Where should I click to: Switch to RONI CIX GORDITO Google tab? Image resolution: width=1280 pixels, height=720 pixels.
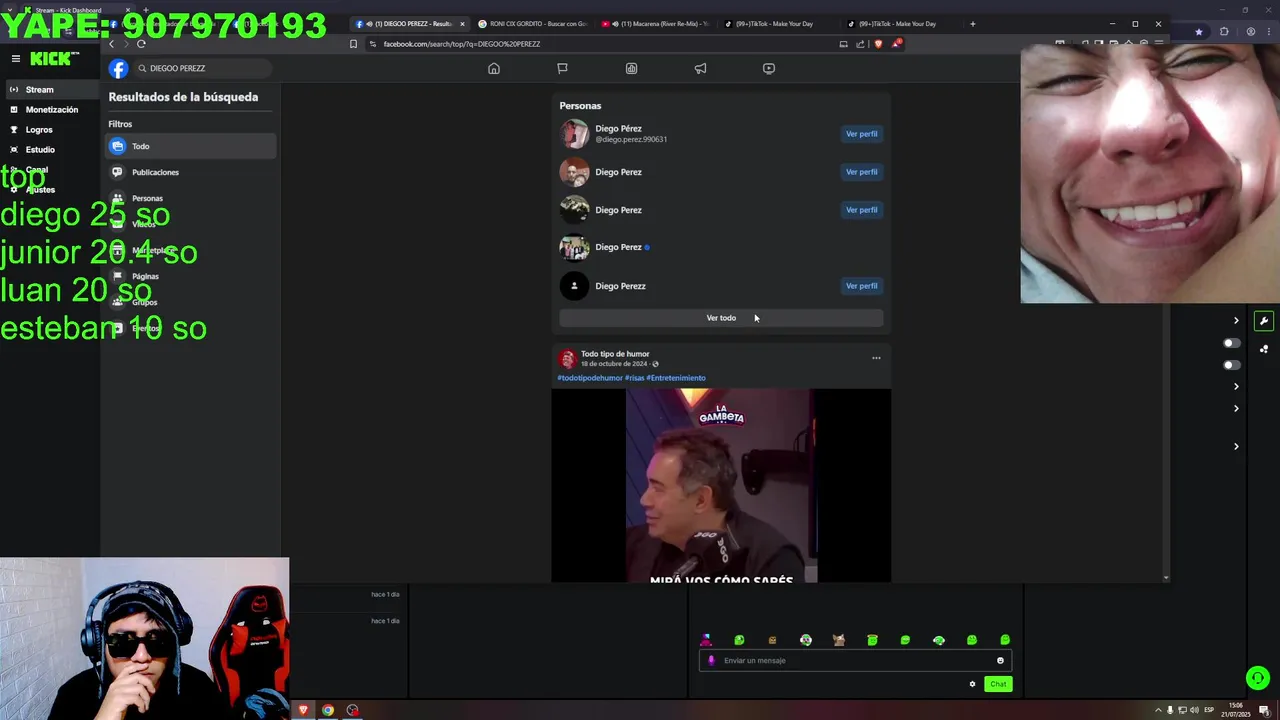(532, 24)
